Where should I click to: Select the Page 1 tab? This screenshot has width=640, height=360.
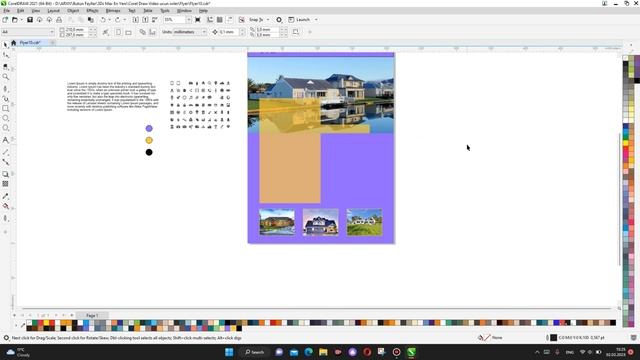coord(92,316)
